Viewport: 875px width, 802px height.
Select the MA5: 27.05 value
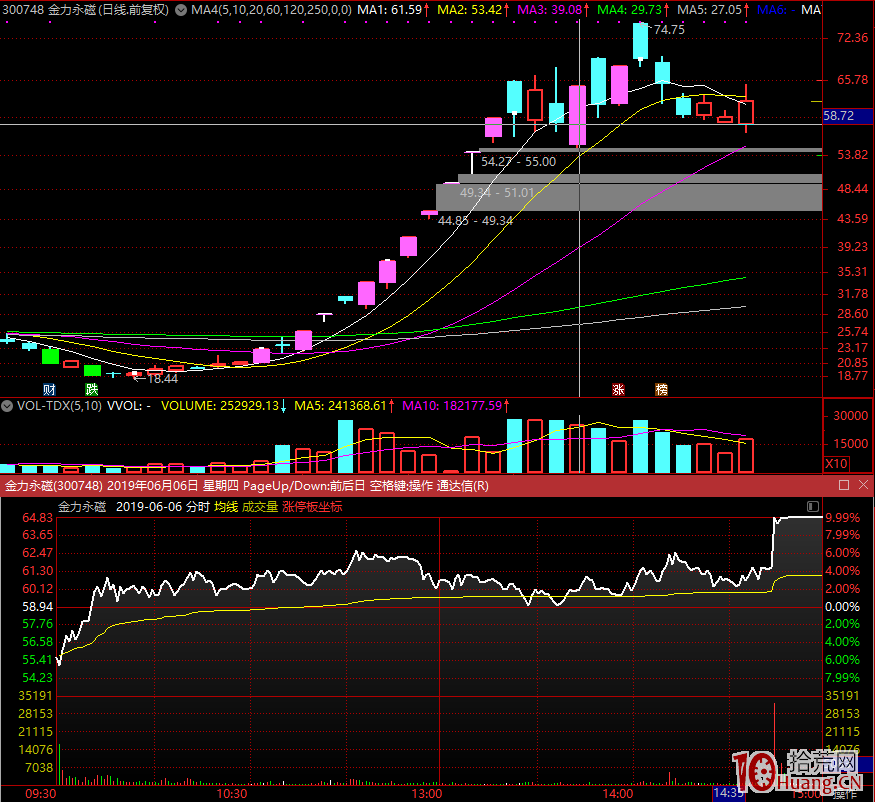click(709, 9)
